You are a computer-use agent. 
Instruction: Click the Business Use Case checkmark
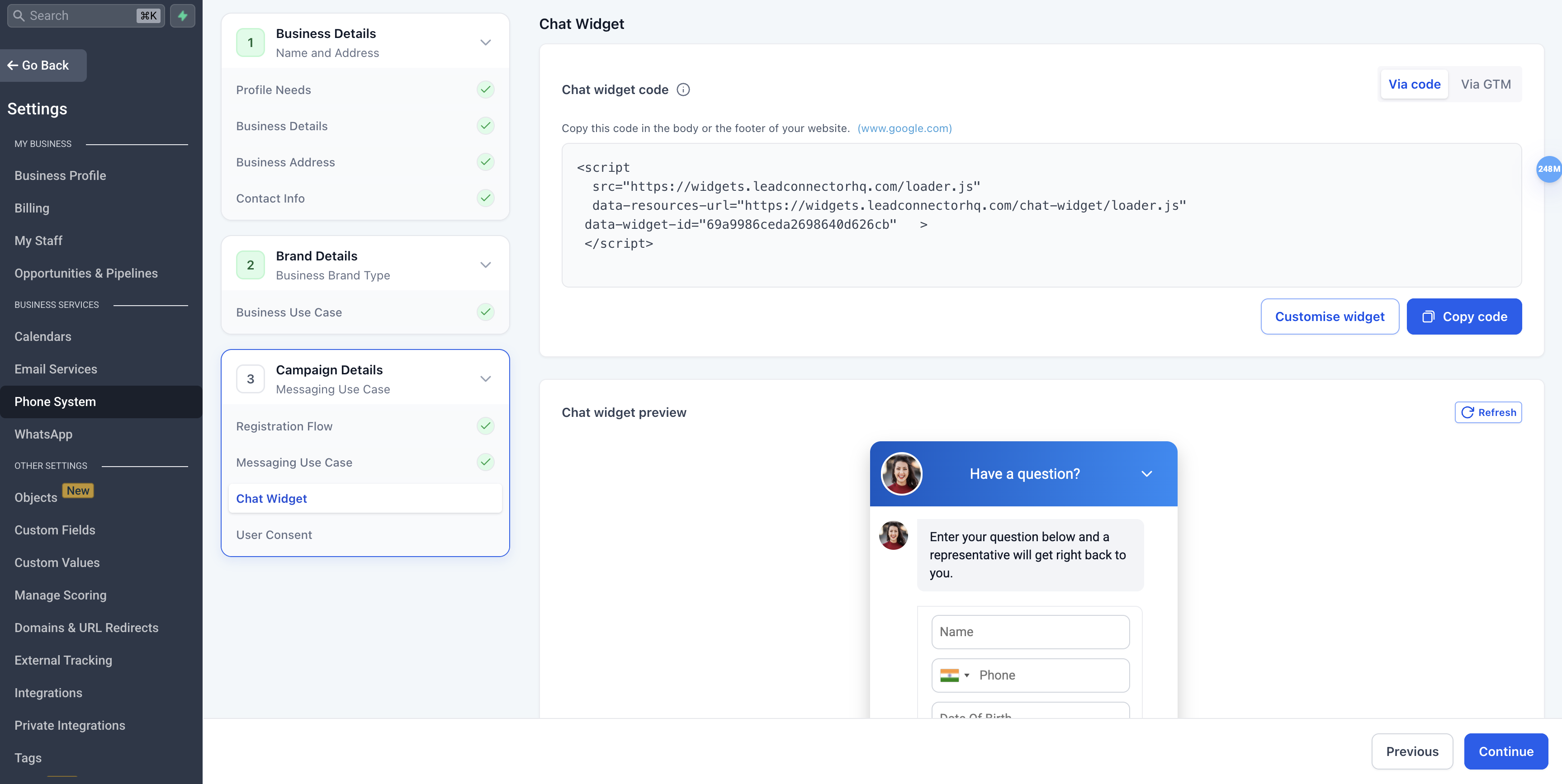[x=485, y=312]
